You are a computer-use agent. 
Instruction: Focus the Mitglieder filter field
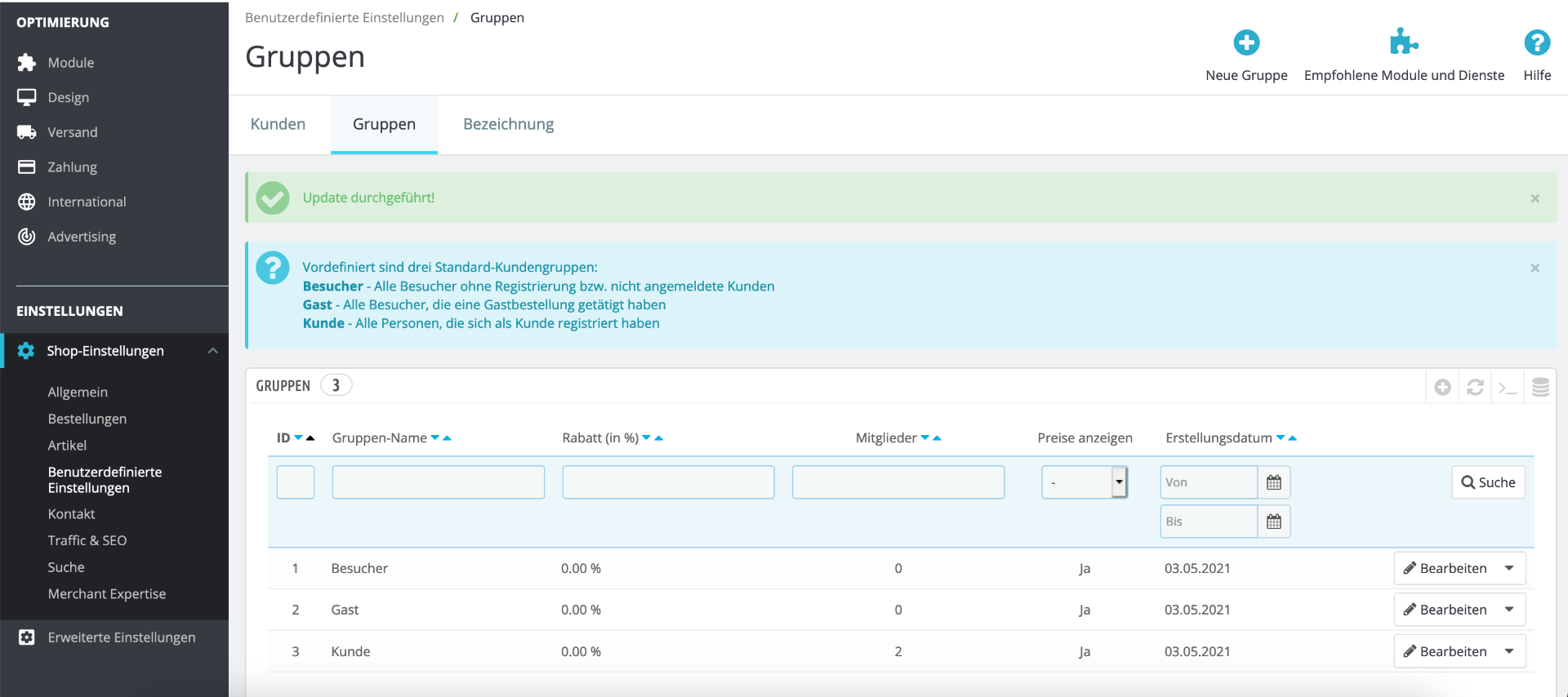point(898,482)
